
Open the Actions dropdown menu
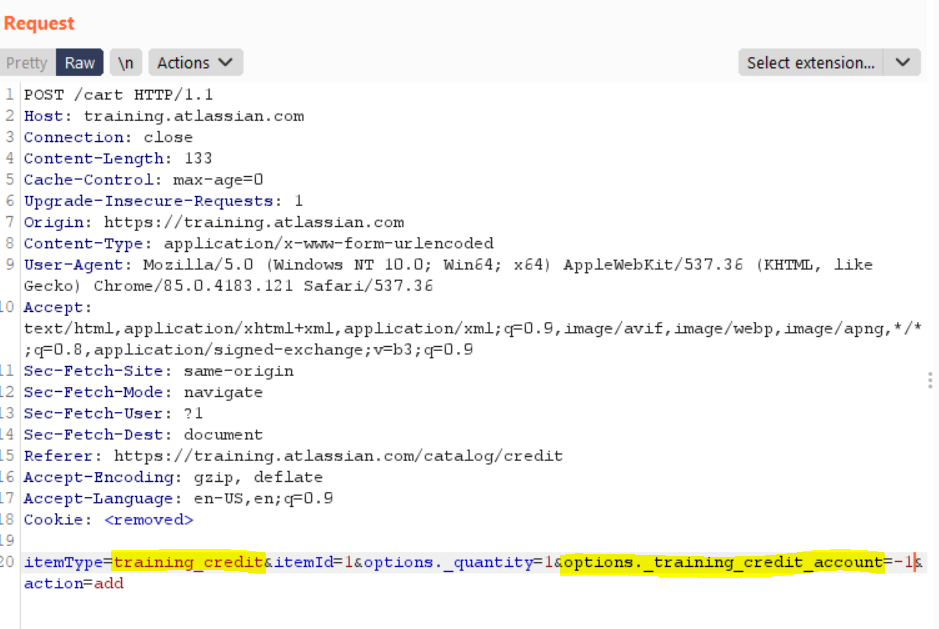(x=196, y=63)
